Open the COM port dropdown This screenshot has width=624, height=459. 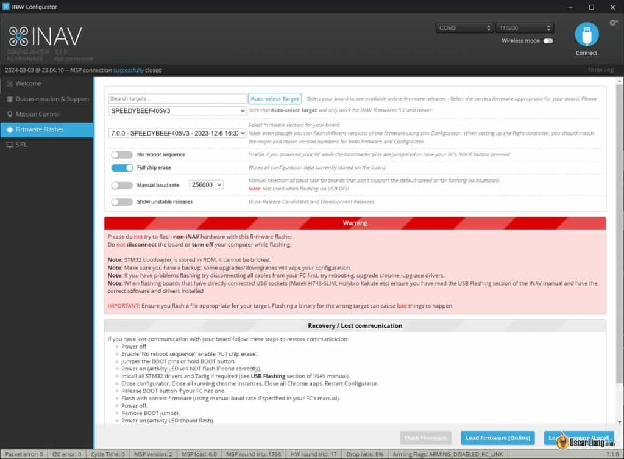pyautogui.click(x=464, y=28)
